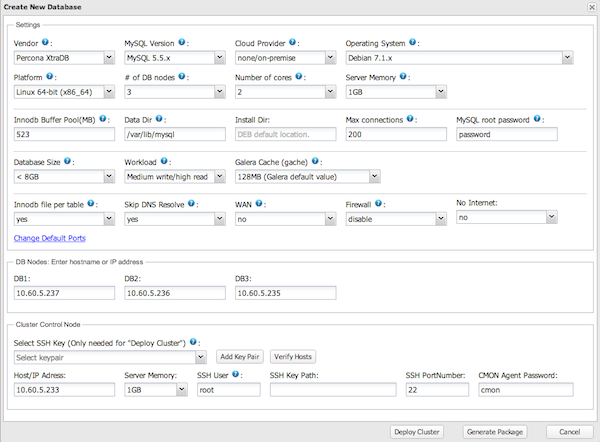Open the Vendor dropdown showing Percona XtraDB
The height and width of the screenshot is (442, 600).
click(63, 59)
